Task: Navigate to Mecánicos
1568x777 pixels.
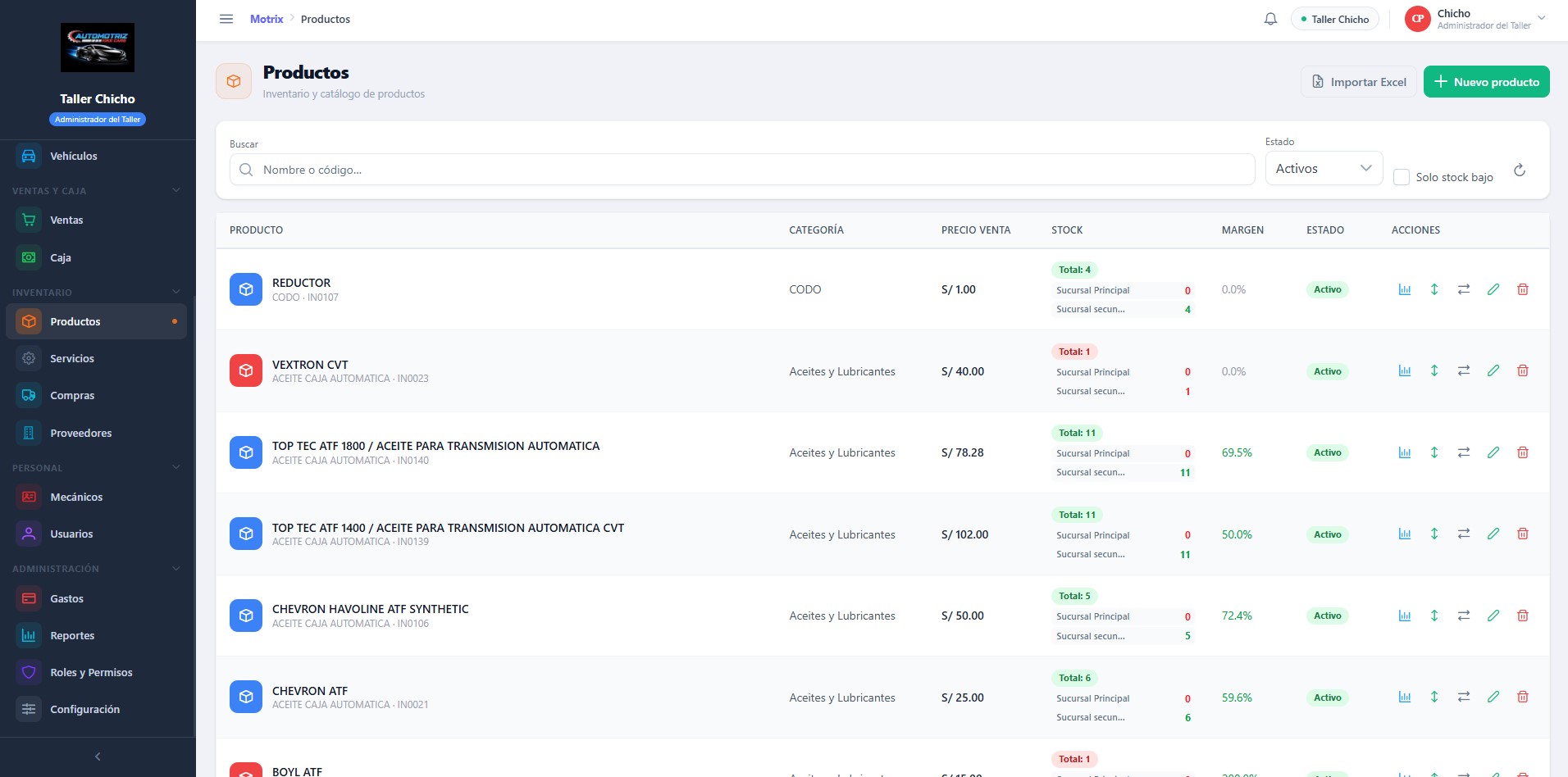Action: pos(96,497)
